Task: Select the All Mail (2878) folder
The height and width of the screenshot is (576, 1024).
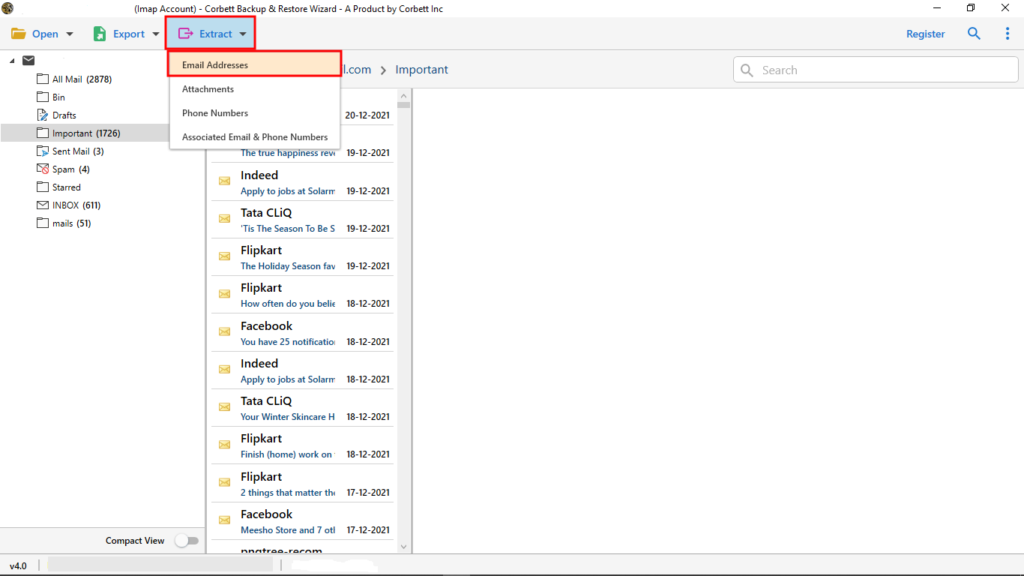Action: (82, 79)
